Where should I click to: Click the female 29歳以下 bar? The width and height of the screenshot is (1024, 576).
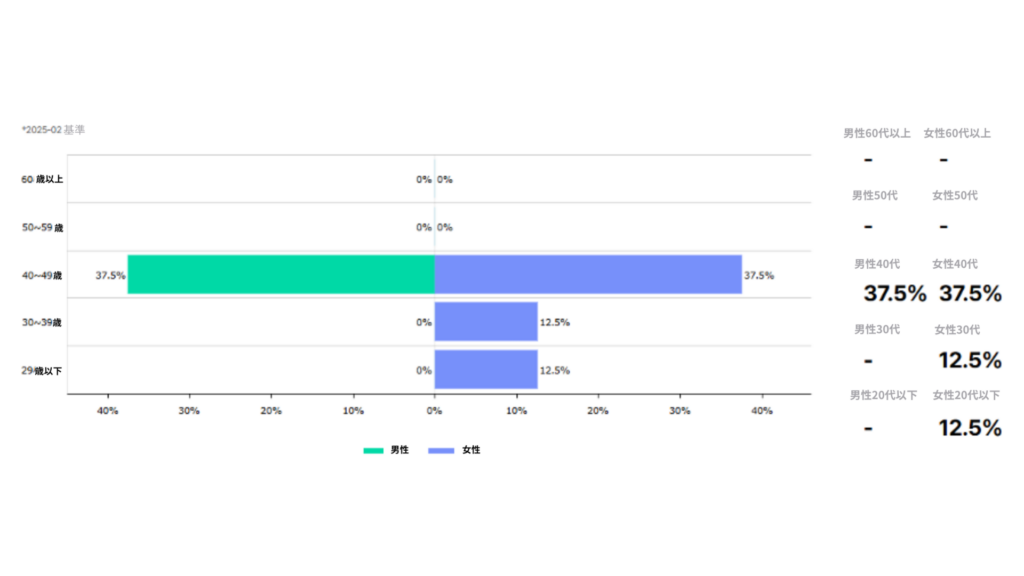(x=486, y=369)
